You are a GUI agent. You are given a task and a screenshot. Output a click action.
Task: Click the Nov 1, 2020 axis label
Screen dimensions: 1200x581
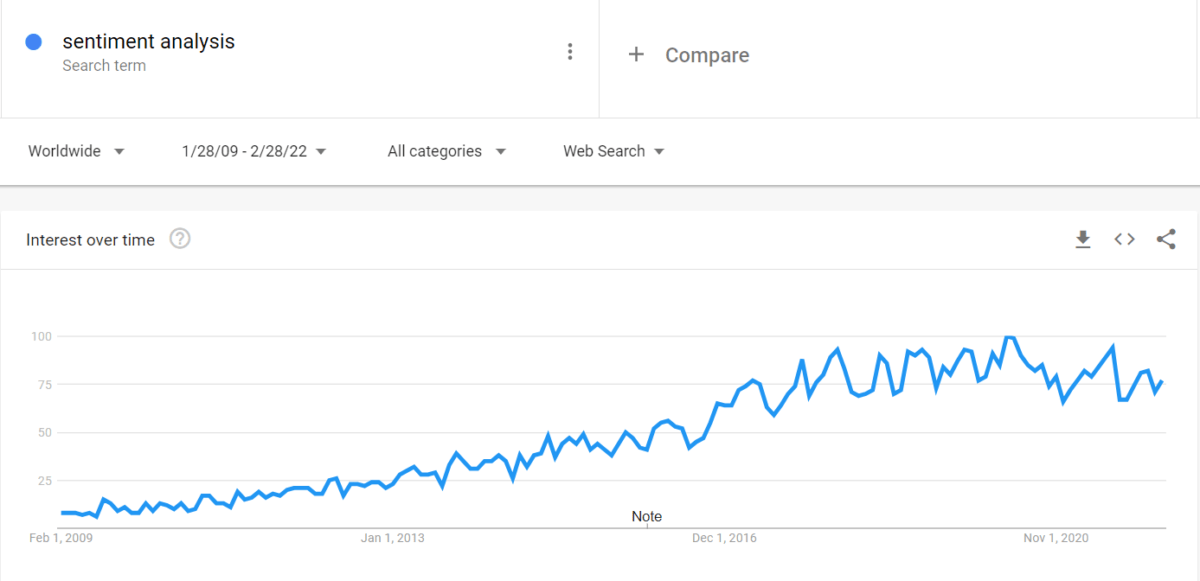tap(1054, 537)
